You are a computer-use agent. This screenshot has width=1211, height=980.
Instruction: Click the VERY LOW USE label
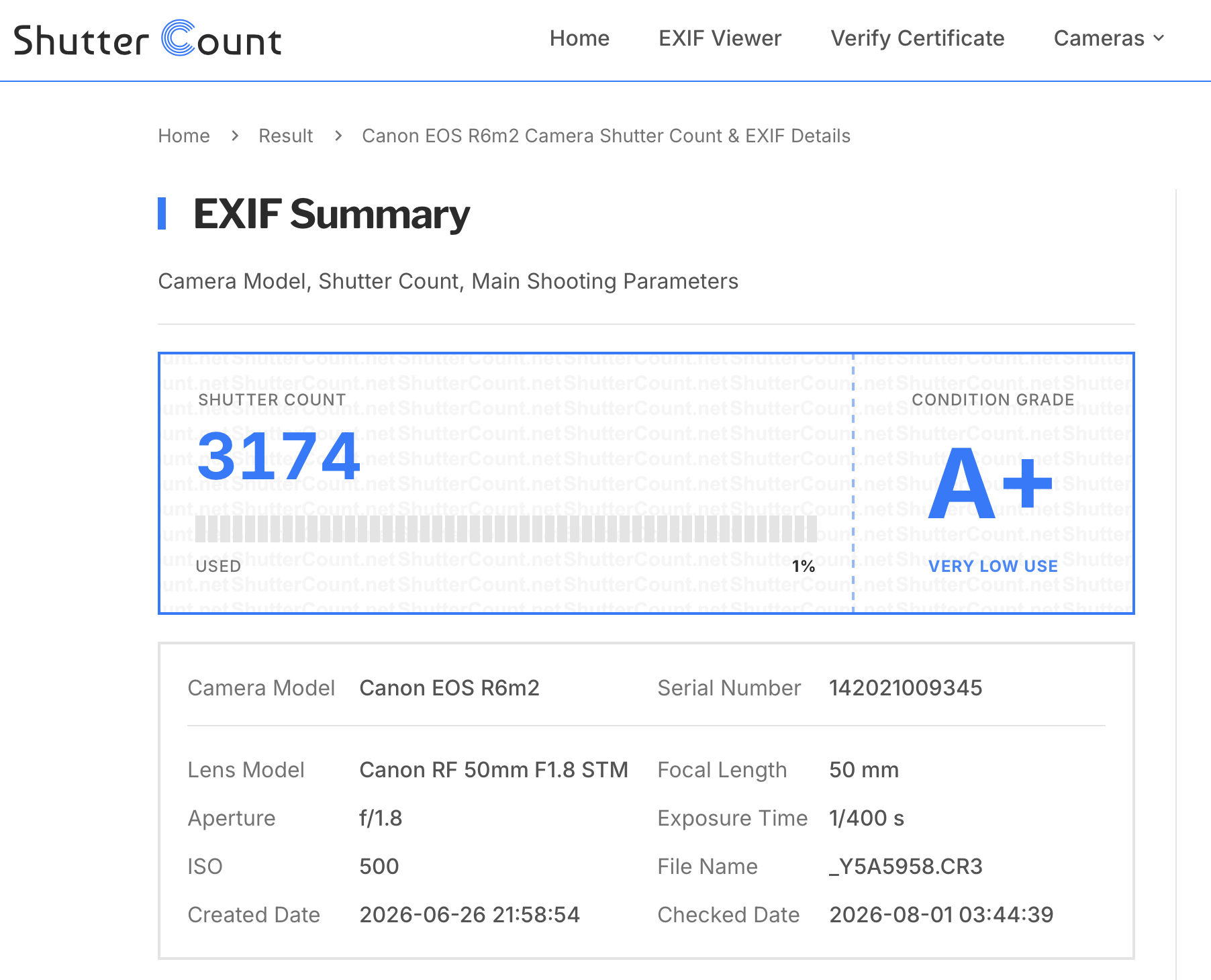click(993, 566)
